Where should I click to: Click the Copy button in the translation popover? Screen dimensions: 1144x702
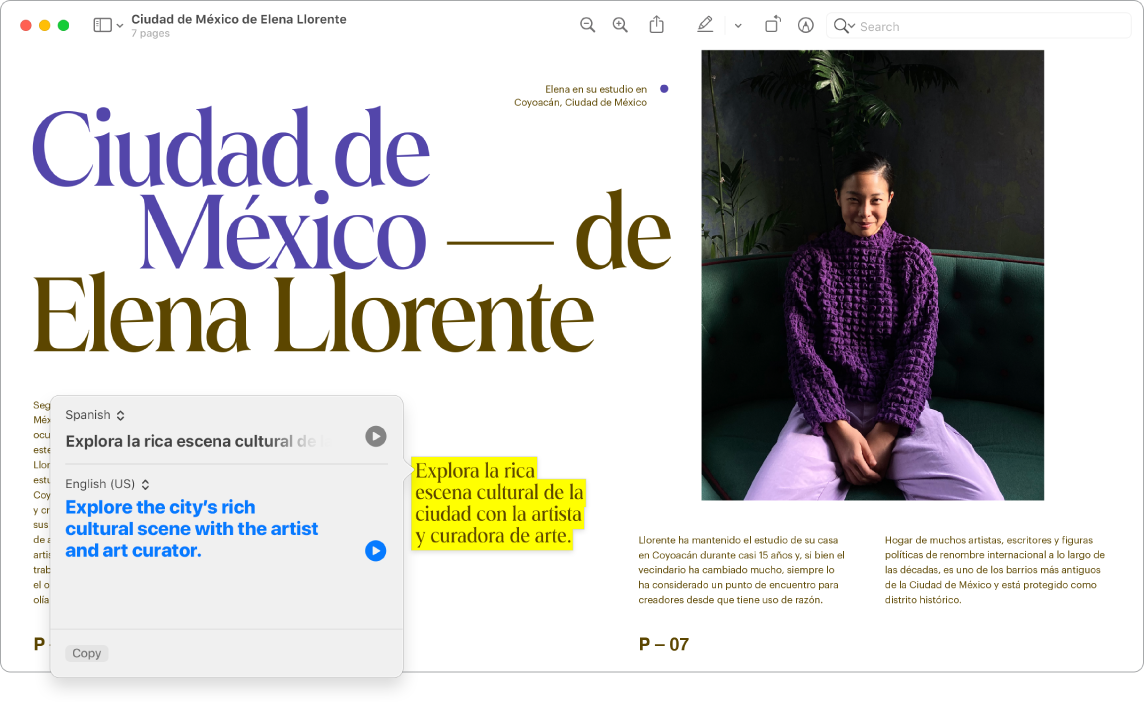86,653
